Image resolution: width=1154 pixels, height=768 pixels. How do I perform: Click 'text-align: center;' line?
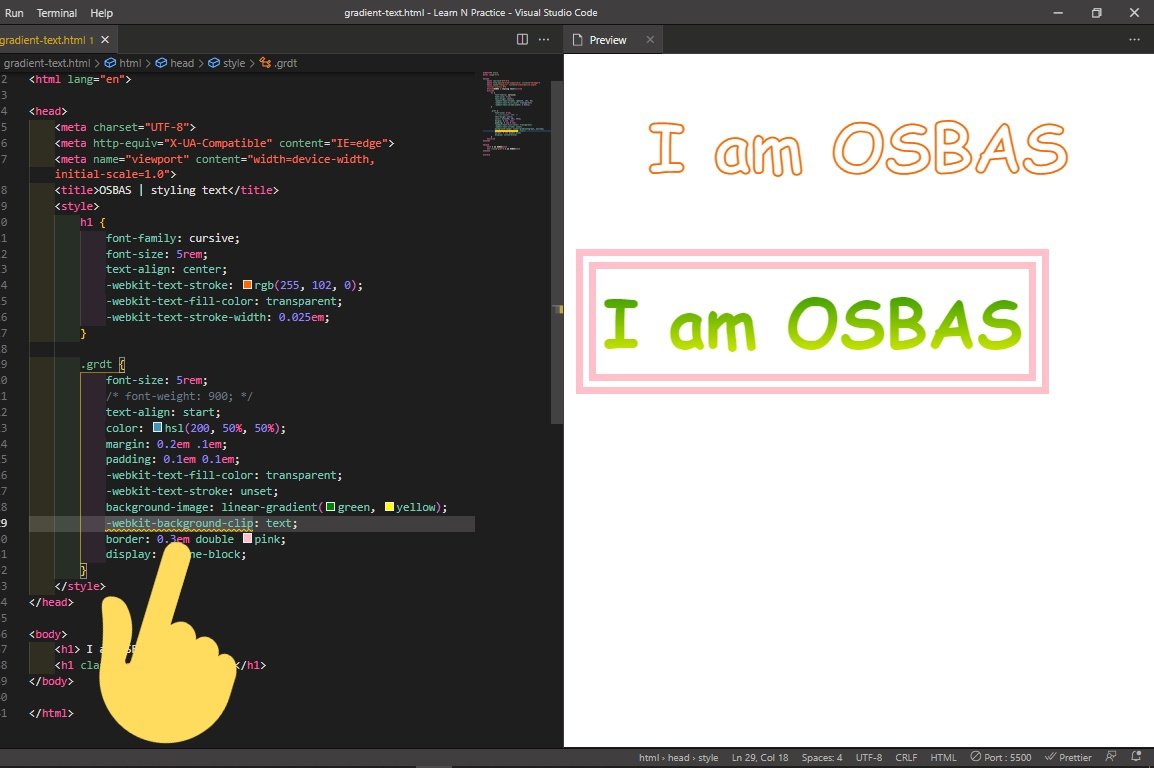tap(166, 269)
